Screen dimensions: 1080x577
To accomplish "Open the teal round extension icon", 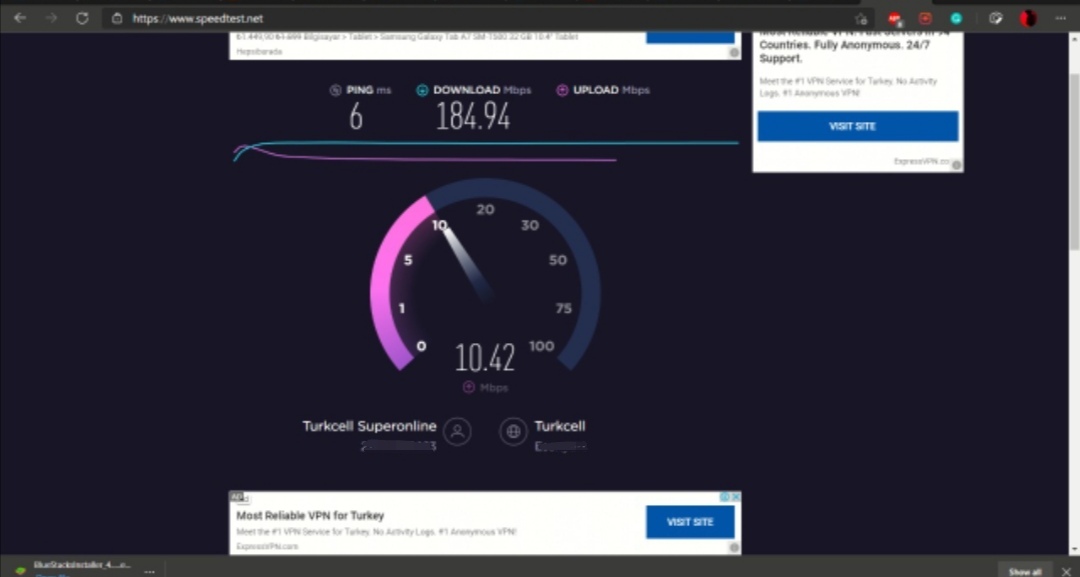I will (x=956, y=19).
